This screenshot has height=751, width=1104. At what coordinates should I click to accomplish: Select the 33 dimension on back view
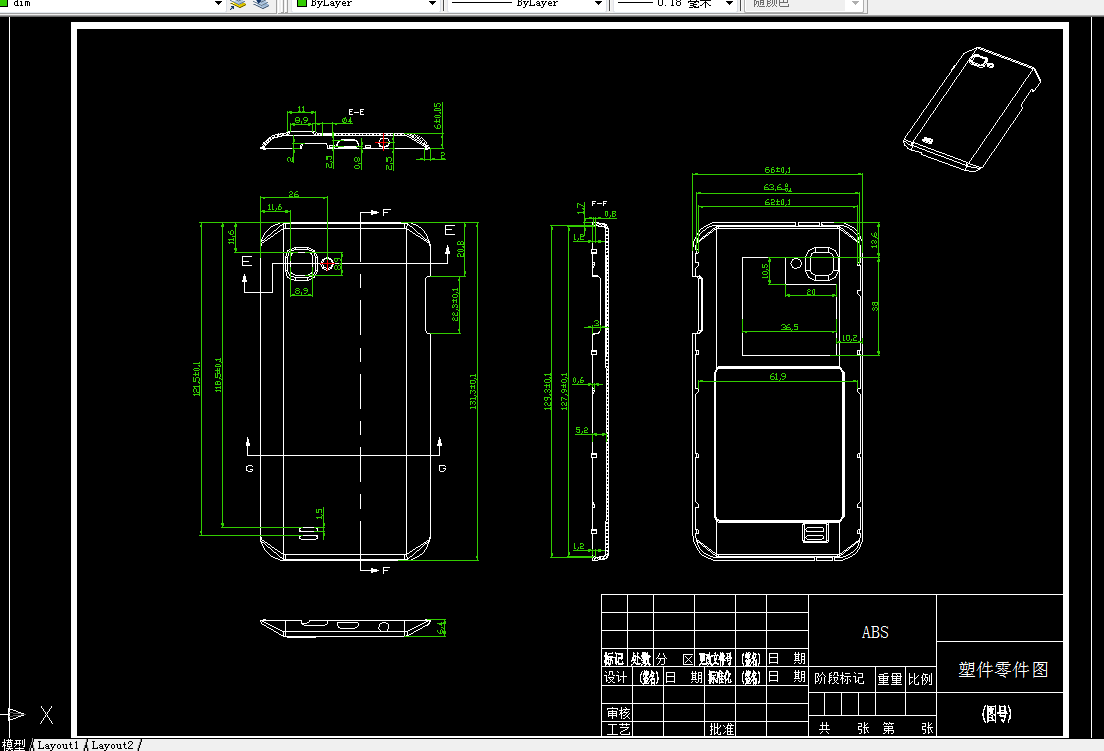875,306
